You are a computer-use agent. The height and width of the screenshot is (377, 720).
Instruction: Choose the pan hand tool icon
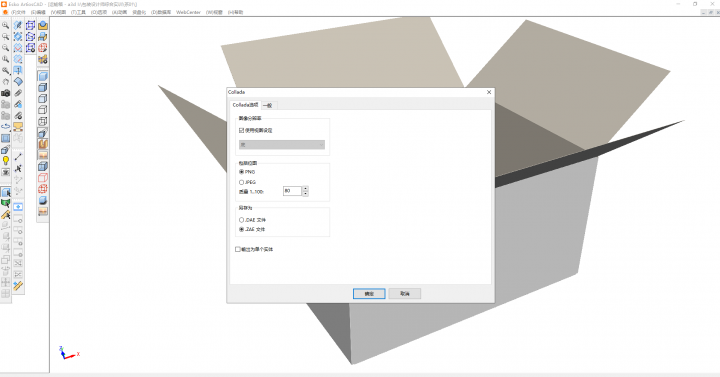(6, 82)
